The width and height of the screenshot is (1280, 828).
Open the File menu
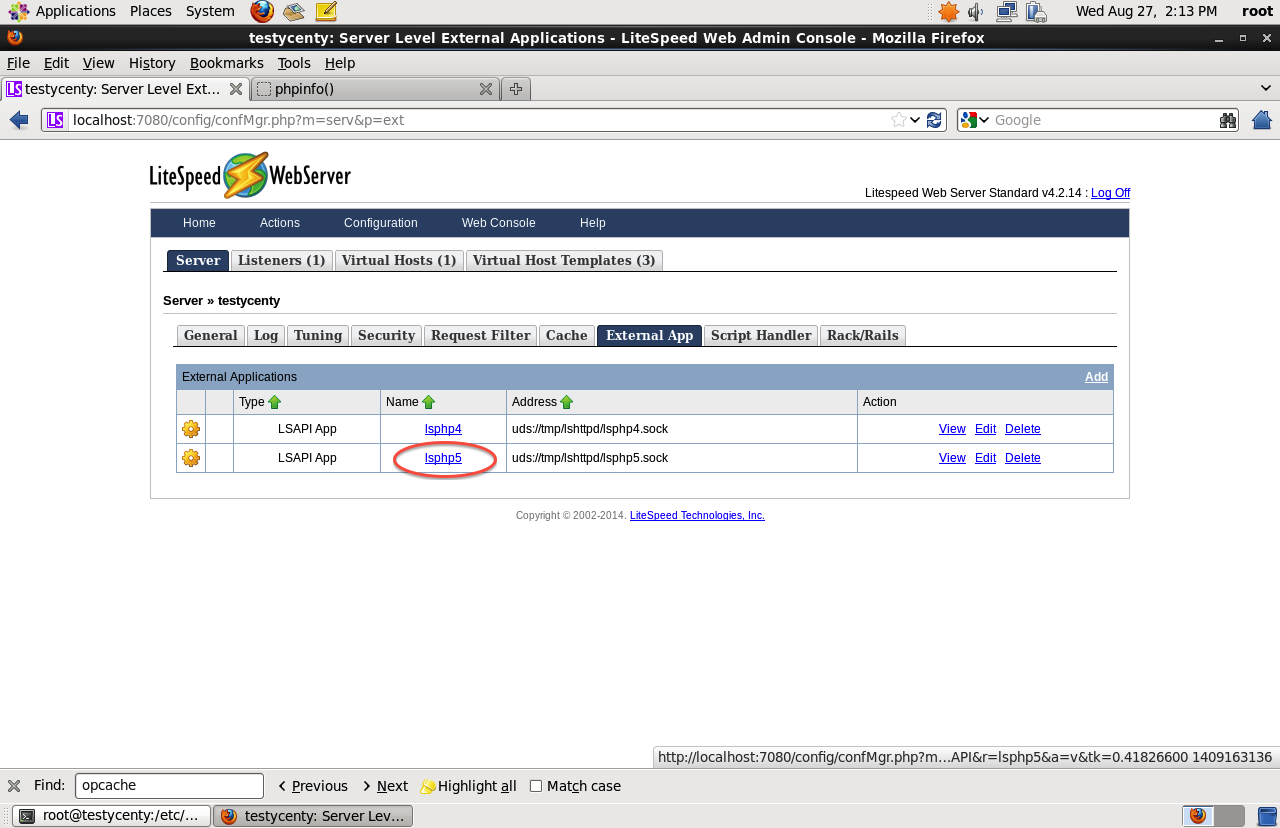tap(18, 63)
